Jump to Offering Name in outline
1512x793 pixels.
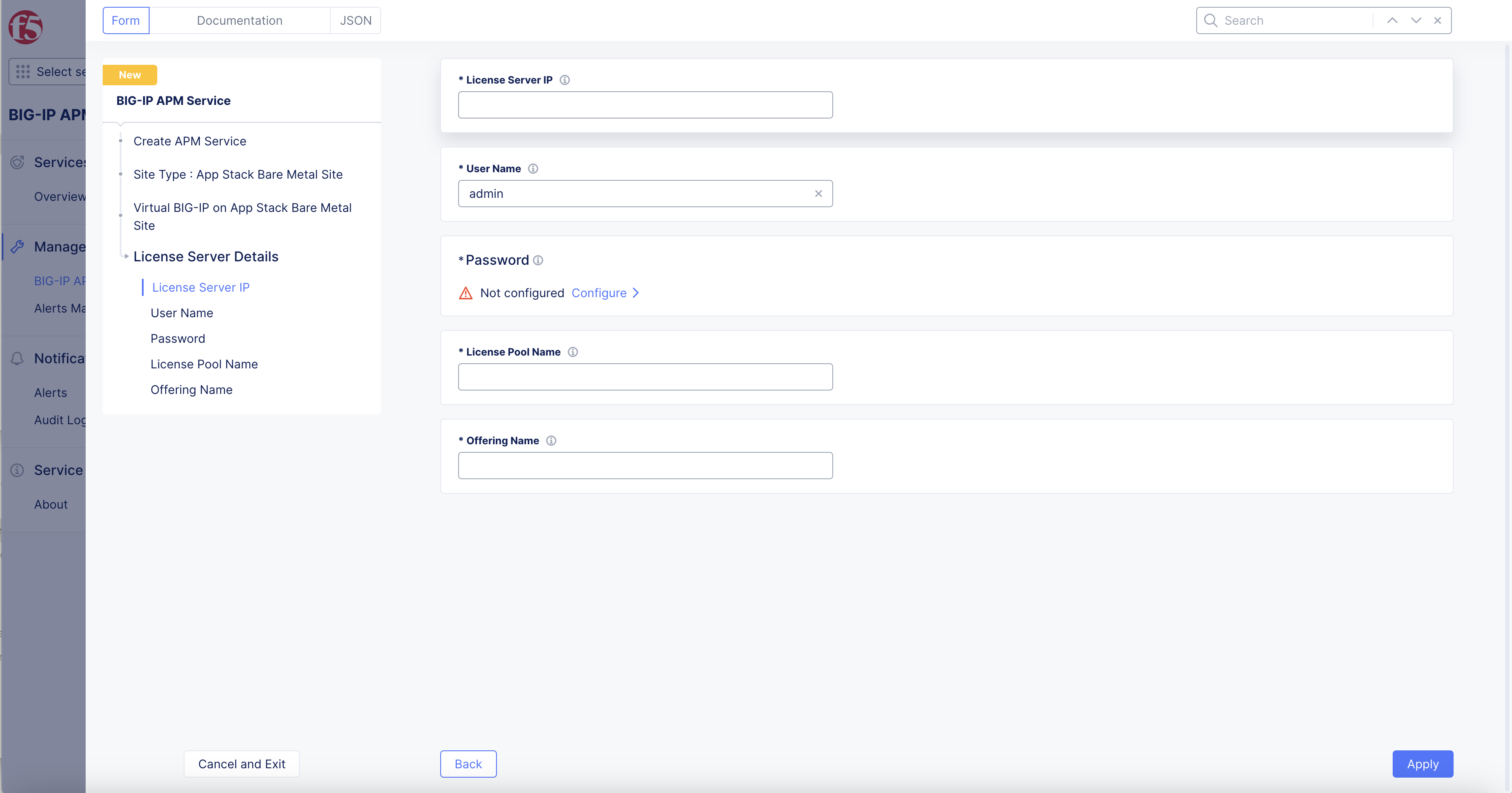click(x=191, y=390)
